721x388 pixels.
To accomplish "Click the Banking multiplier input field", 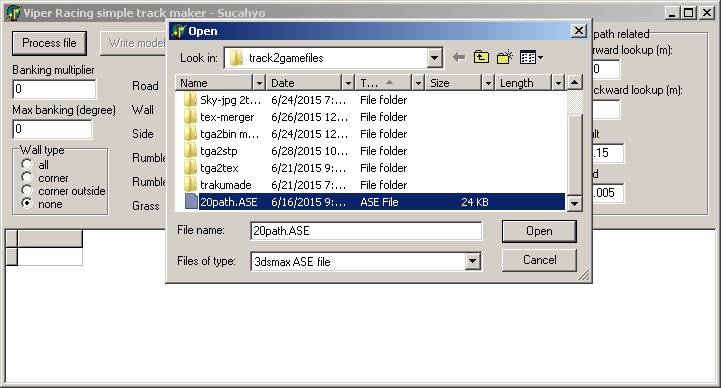I will pyautogui.click(x=54, y=89).
